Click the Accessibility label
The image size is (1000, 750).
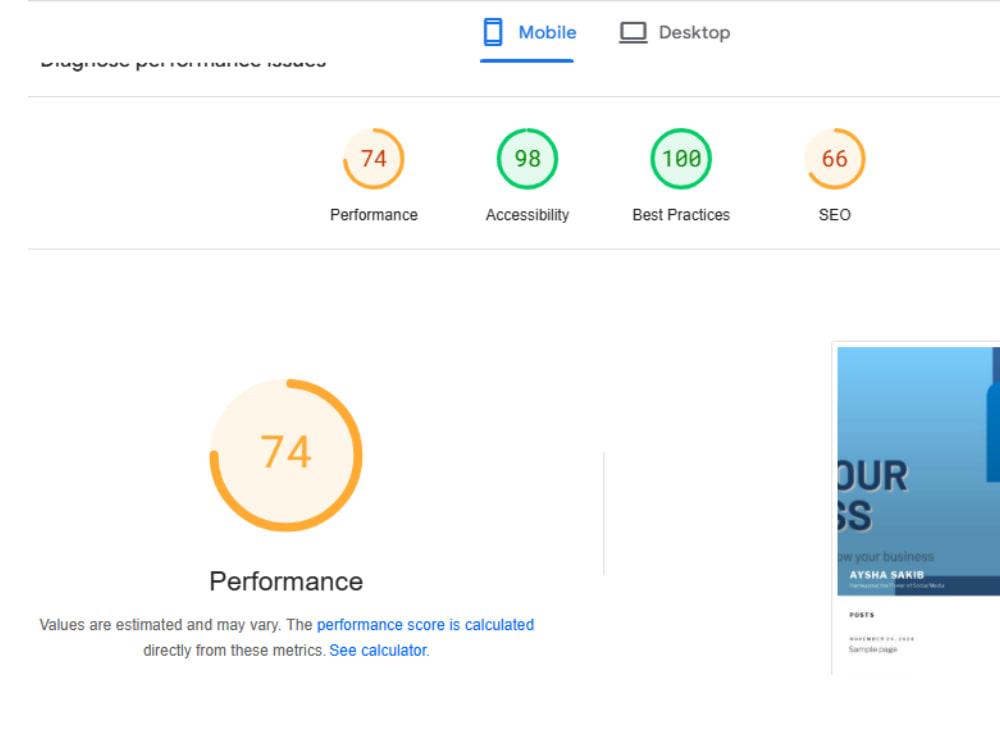527,215
